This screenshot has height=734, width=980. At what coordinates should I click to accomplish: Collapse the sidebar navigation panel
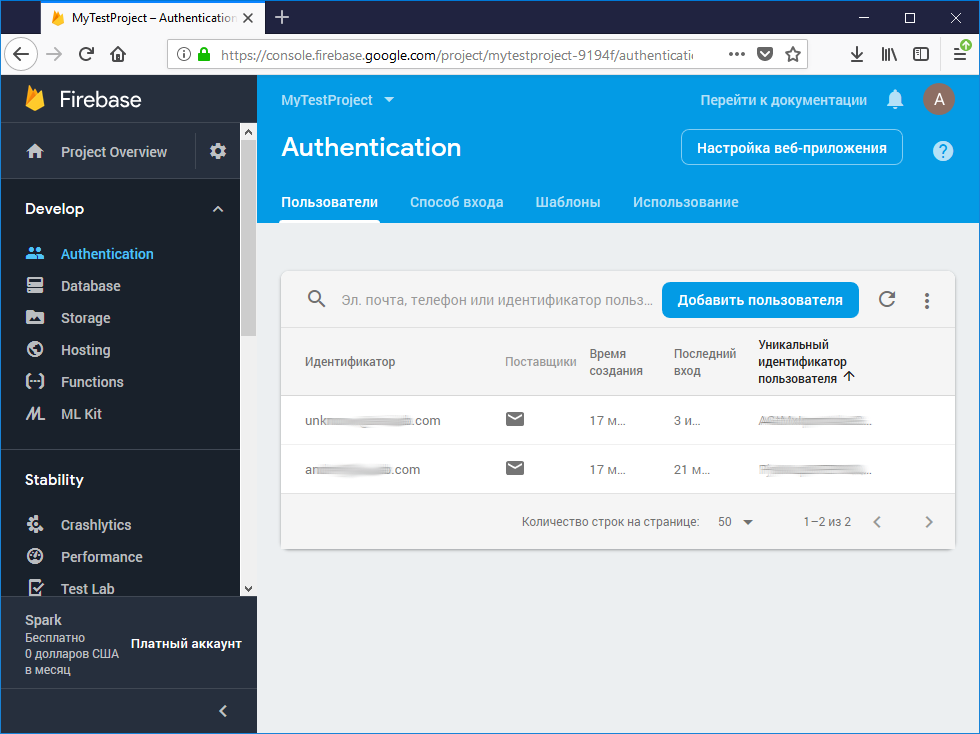point(223,711)
